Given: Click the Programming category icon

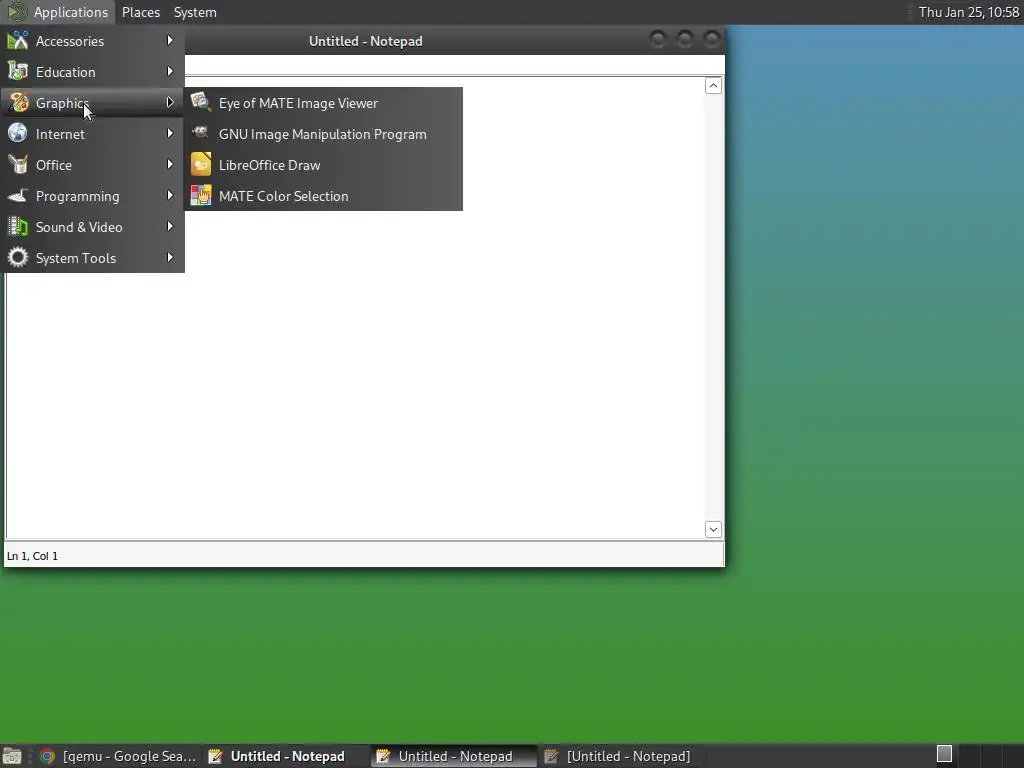Looking at the screenshot, I should [x=18, y=195].
